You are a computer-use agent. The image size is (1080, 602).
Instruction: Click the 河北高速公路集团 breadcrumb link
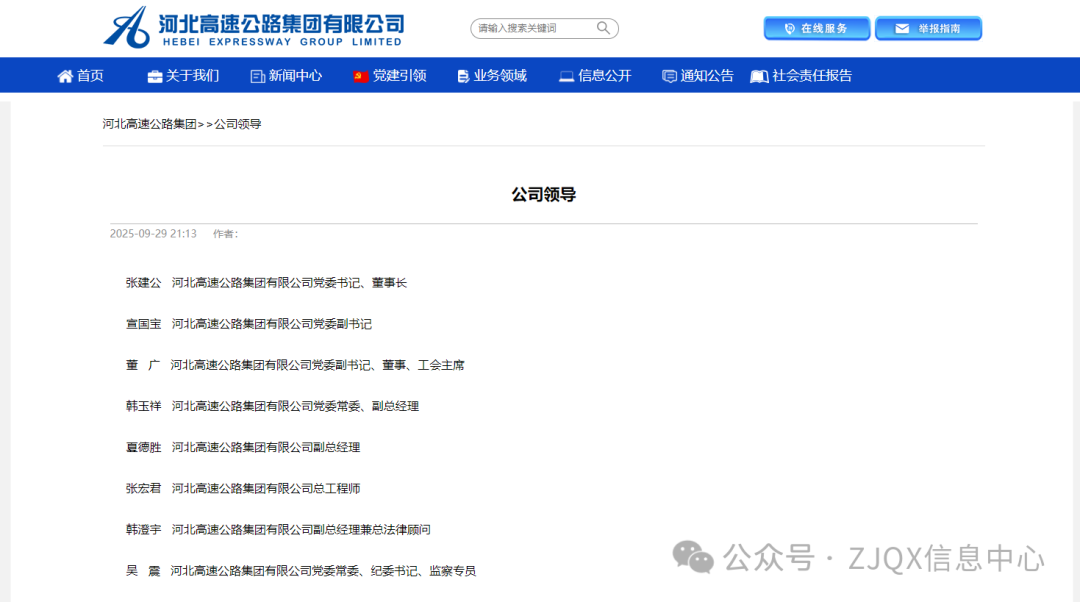tap(149, 125)
